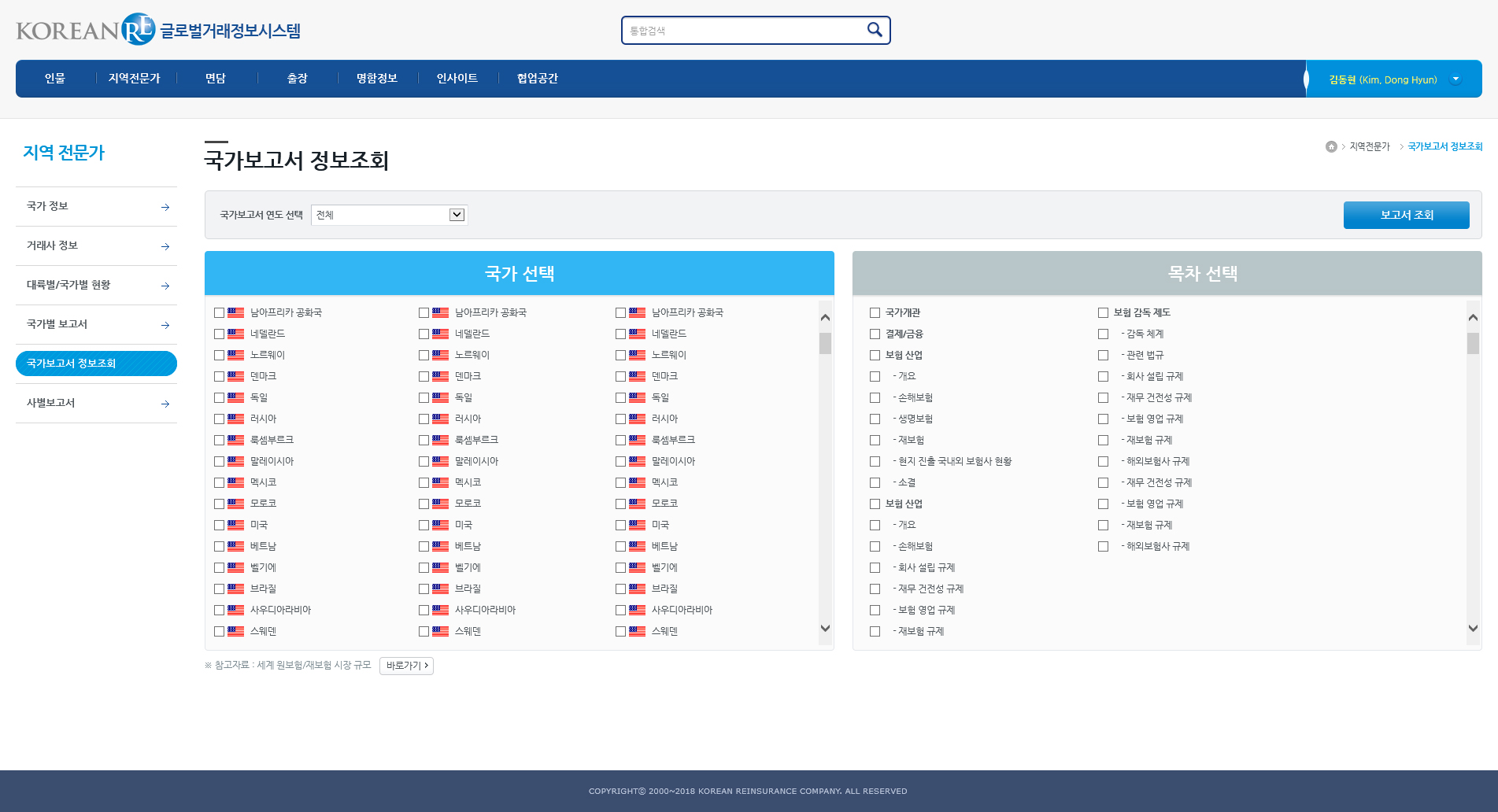Click the arrow next to 거래사 정보
This screenshot has width=1498, height=812.
point(165,246)
